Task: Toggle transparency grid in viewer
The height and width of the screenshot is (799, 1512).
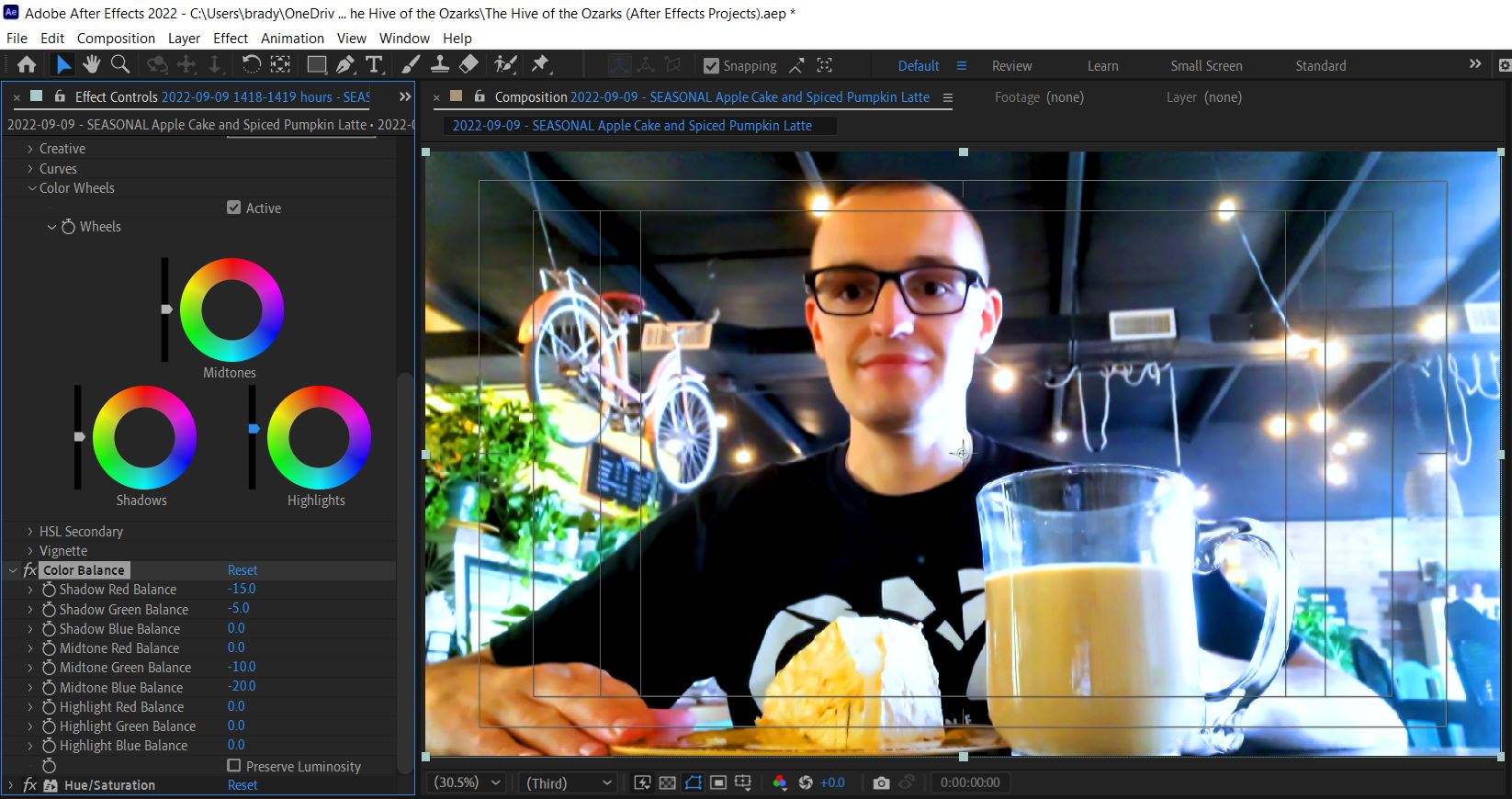Action: [x=668, y=782]
